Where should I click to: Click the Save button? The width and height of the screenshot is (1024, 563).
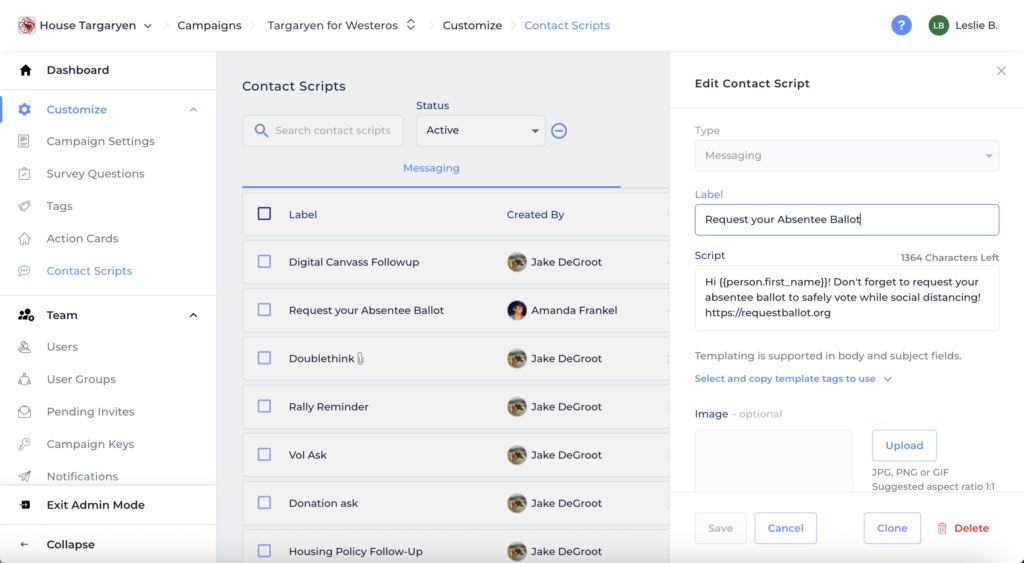click(x=720, y=528)
